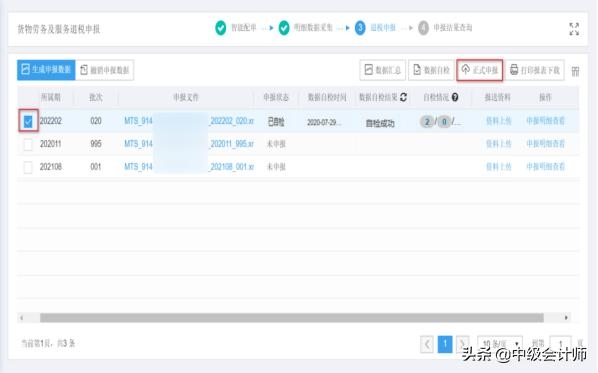This screenshot has height=373, width=598.
Task: Click the scrollbar left arrow
Action: tap(22, 318)
